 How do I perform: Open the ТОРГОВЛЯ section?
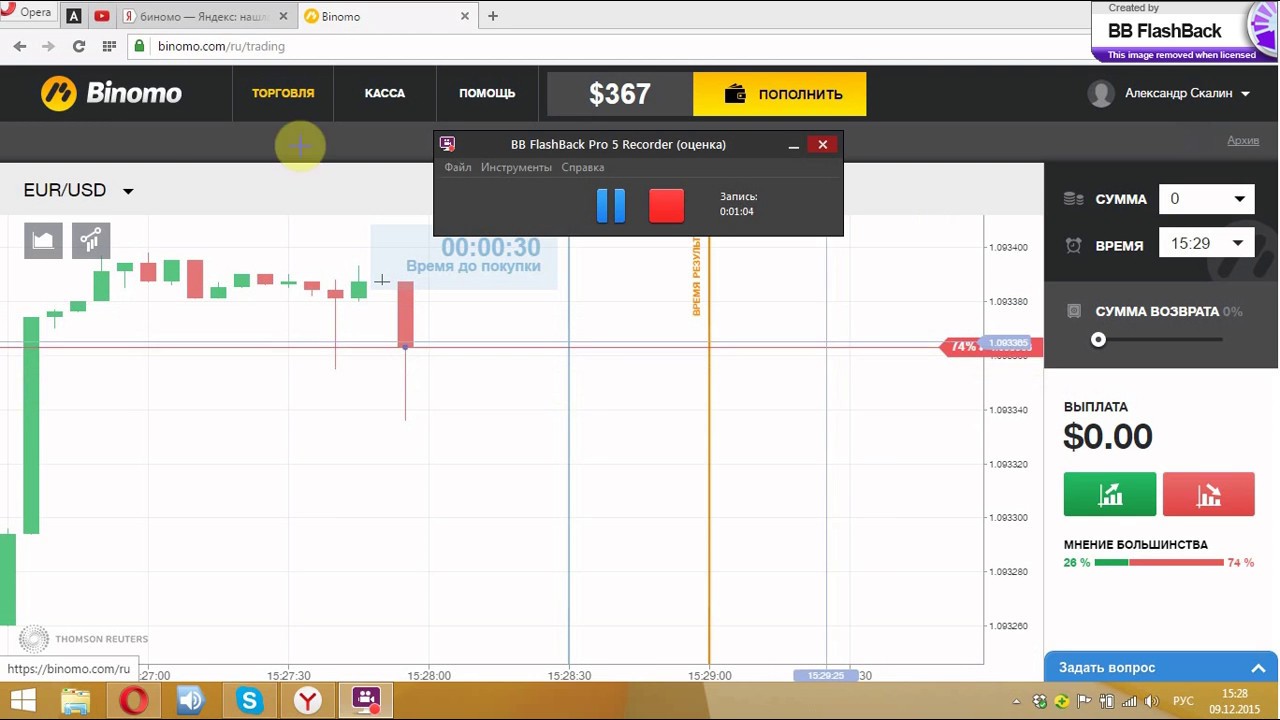[x=283, y=93]
